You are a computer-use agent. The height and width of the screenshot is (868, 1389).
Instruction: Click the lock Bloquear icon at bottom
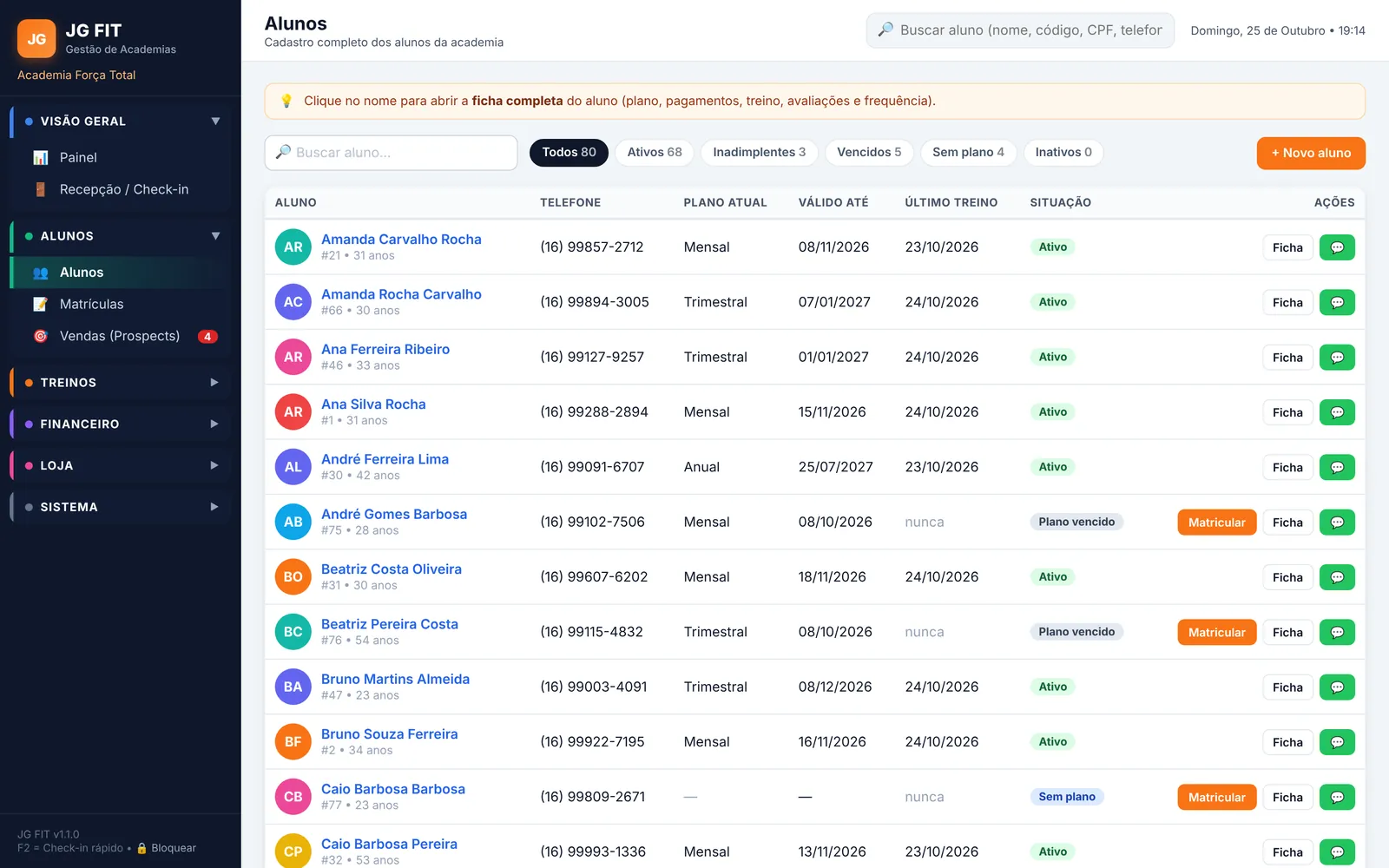pos(142,848)
